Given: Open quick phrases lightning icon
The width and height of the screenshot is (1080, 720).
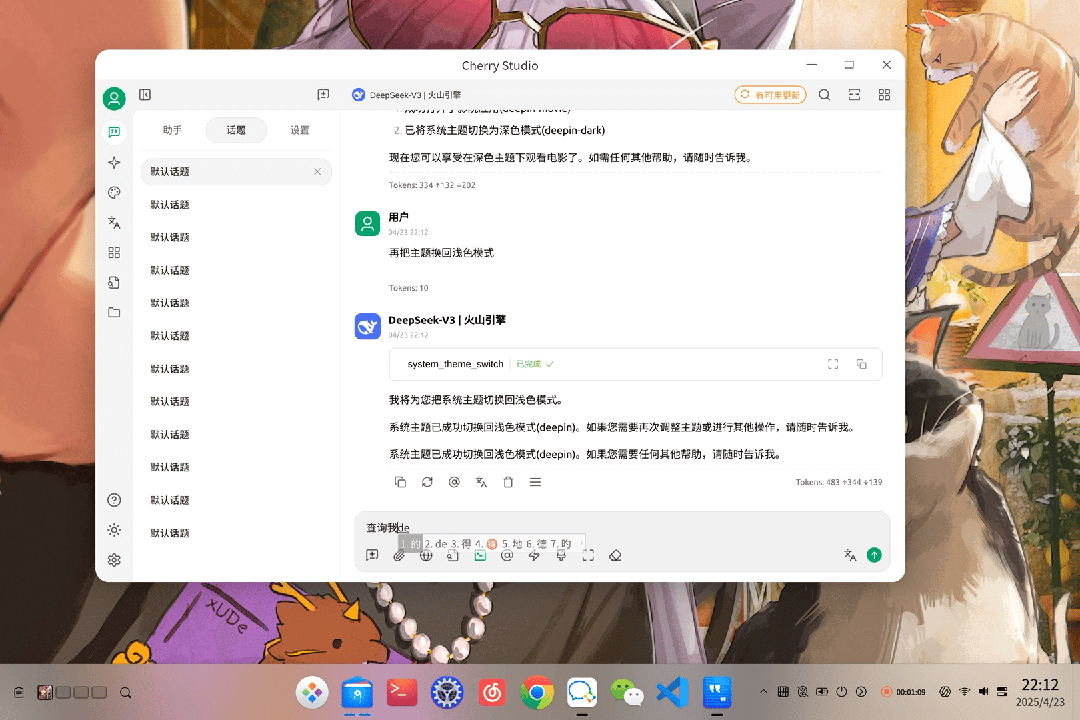Looking at the screenshot, I should pos(534,555).
